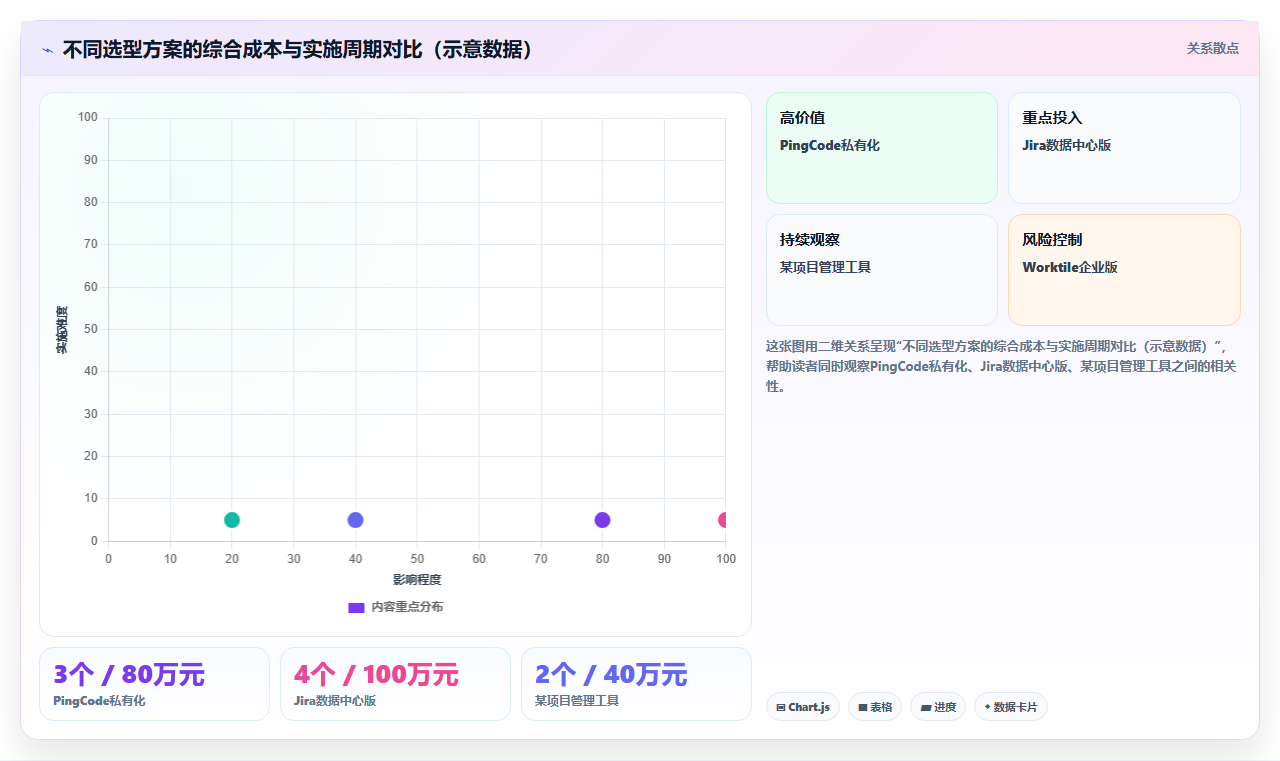Click the 数据卡片 tag chip

tap(1011, 707)
